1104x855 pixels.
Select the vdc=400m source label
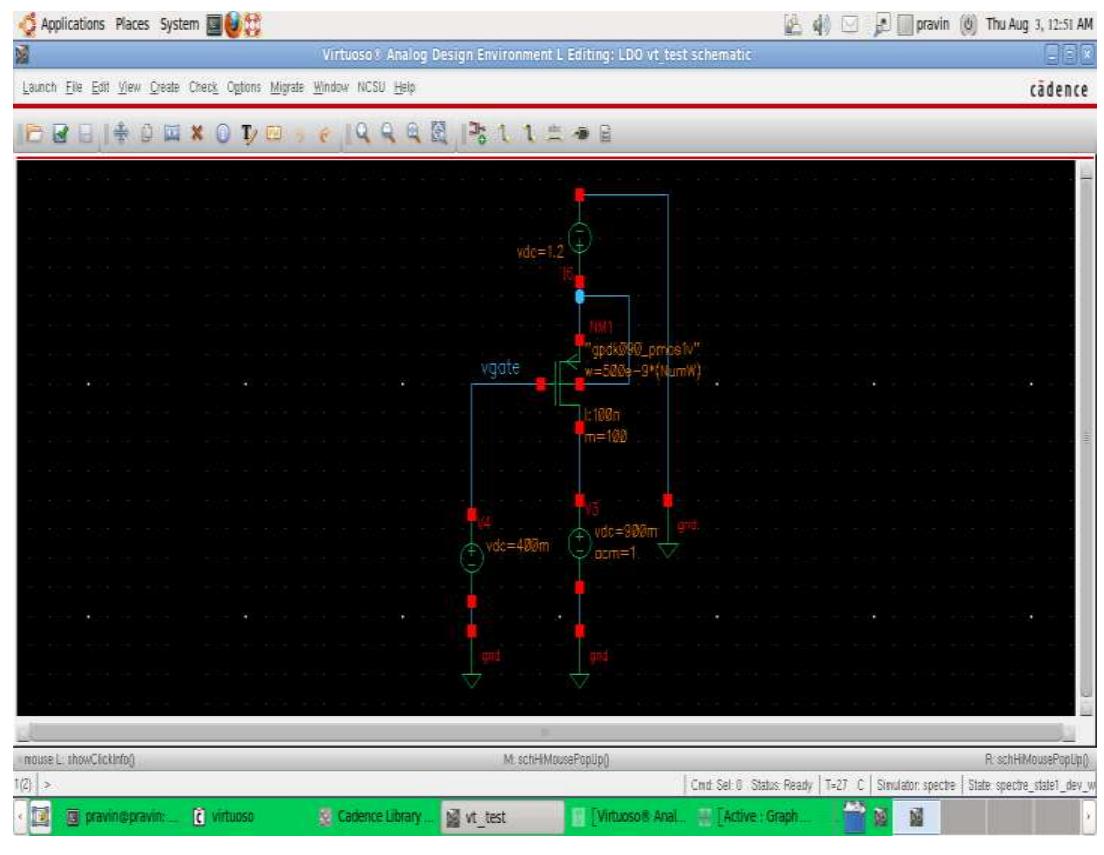tap(517, 546)
